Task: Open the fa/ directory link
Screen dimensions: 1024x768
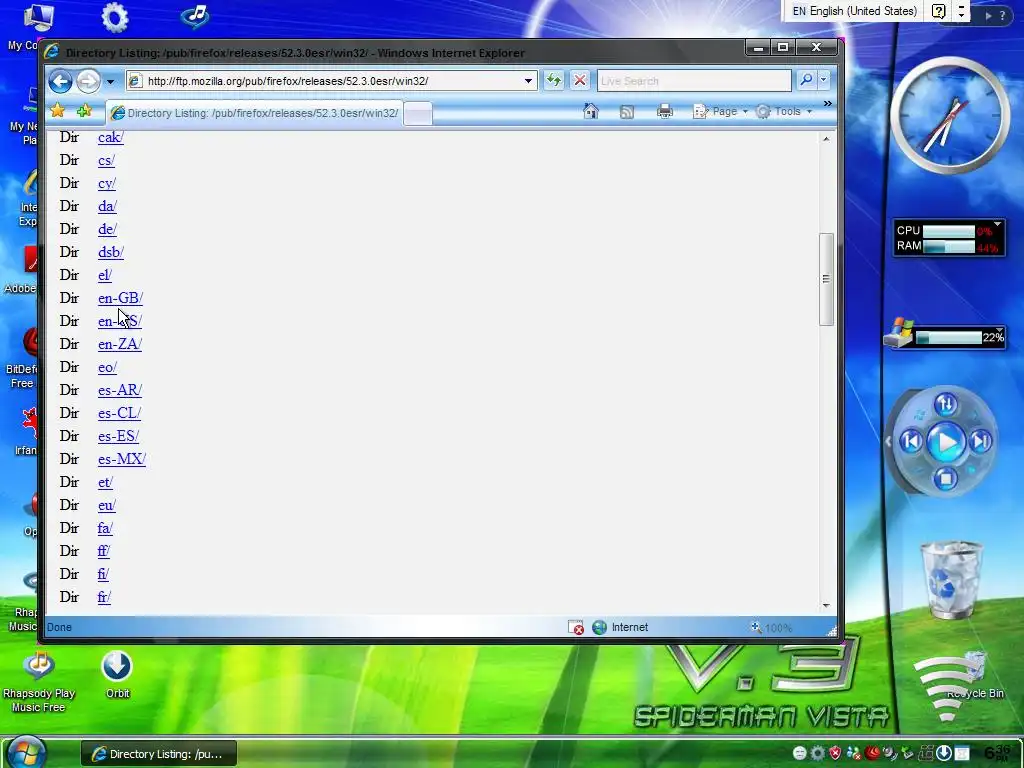Action: point(105,528)
